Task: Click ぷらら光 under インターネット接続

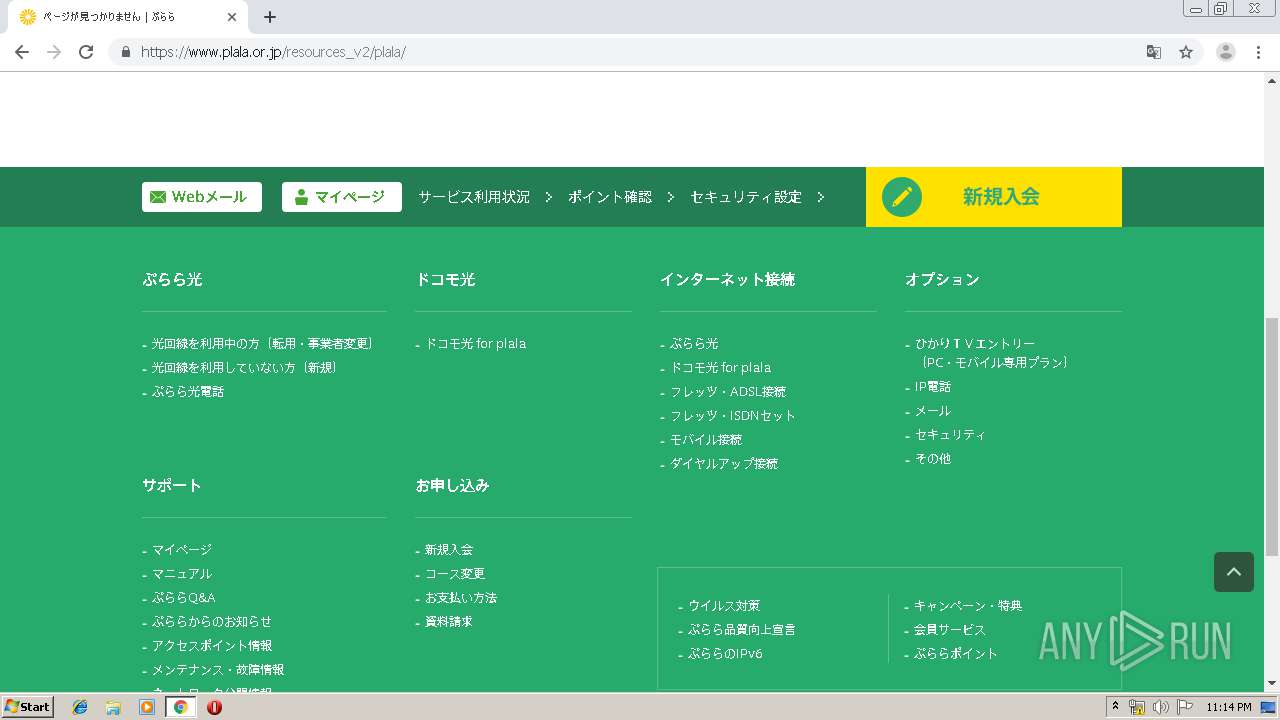Action: [x=694, y=343]
